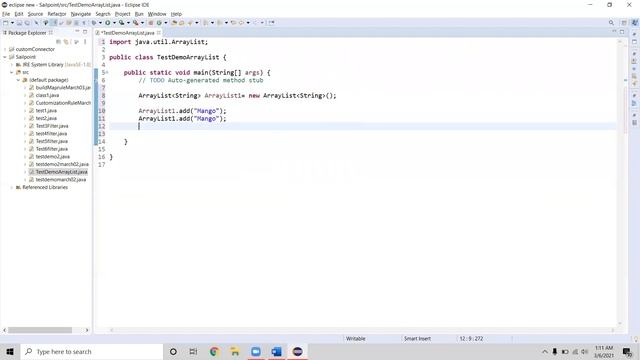The image size is (640, 360).
Task: Click the Save toolbar icon
Action: (x=19, y=23)
